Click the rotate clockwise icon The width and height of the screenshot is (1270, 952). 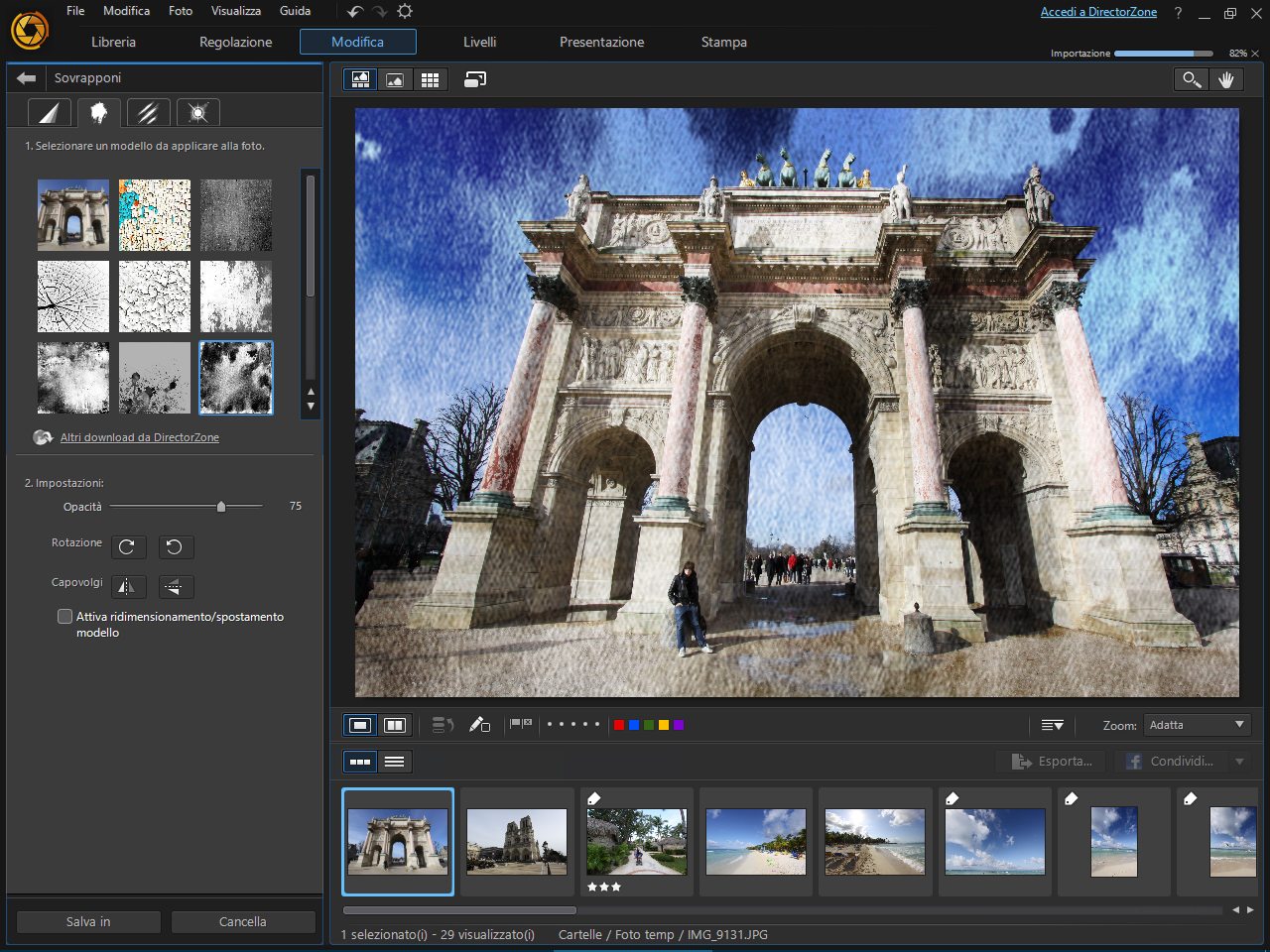(x=127, y=547)
